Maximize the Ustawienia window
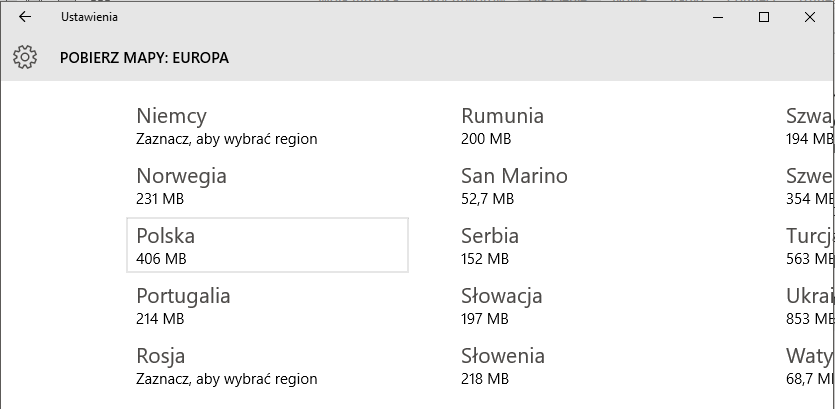 pos(764,17)
